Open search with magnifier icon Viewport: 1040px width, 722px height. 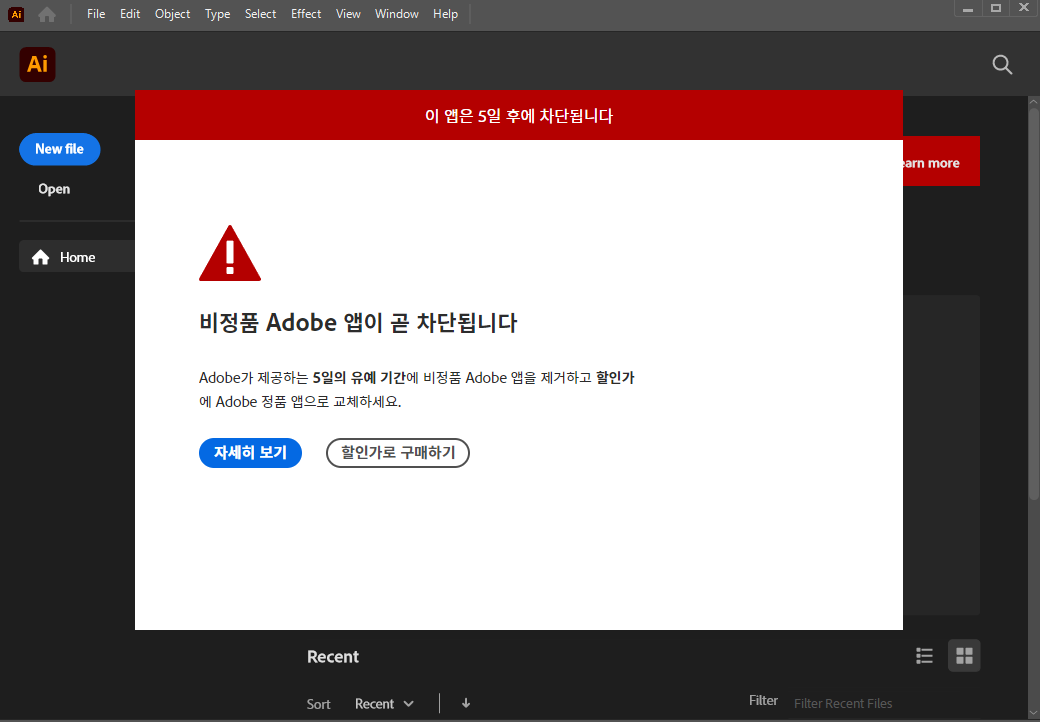[x=1002, y=65]
